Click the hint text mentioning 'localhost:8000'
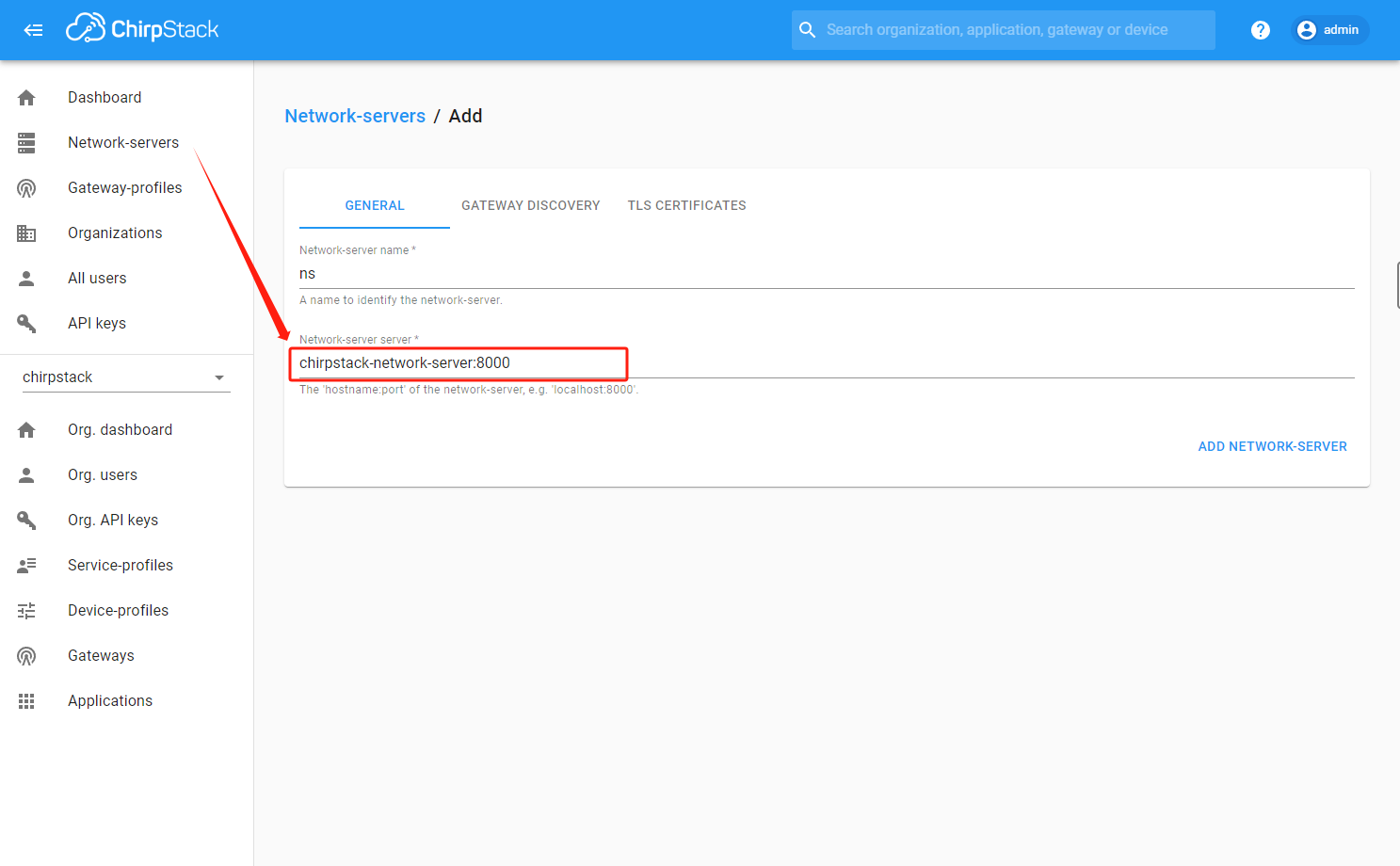This screenshot has width=1400, height=866. pyautogui.click(x=469, y=390)
